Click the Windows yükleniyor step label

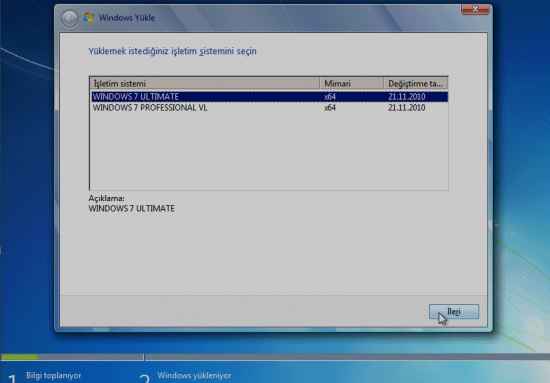pyautogui.click(x=194, y=375)
